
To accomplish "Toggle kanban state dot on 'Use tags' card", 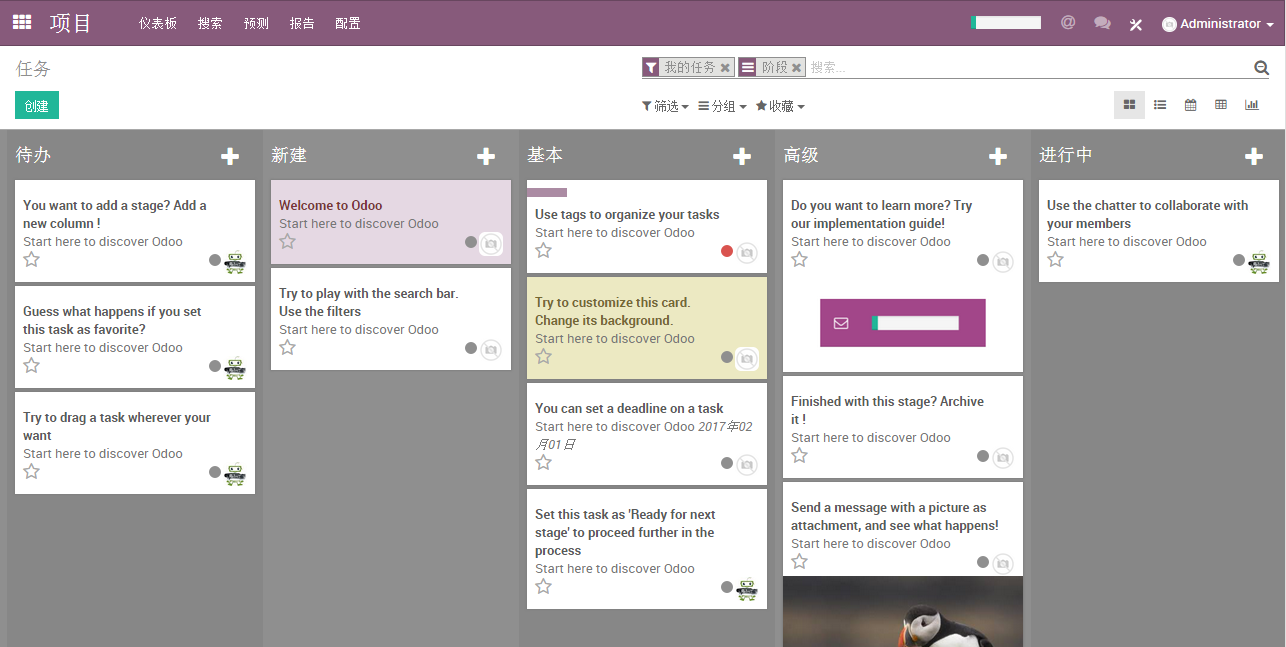I will (x=727, y=251).
